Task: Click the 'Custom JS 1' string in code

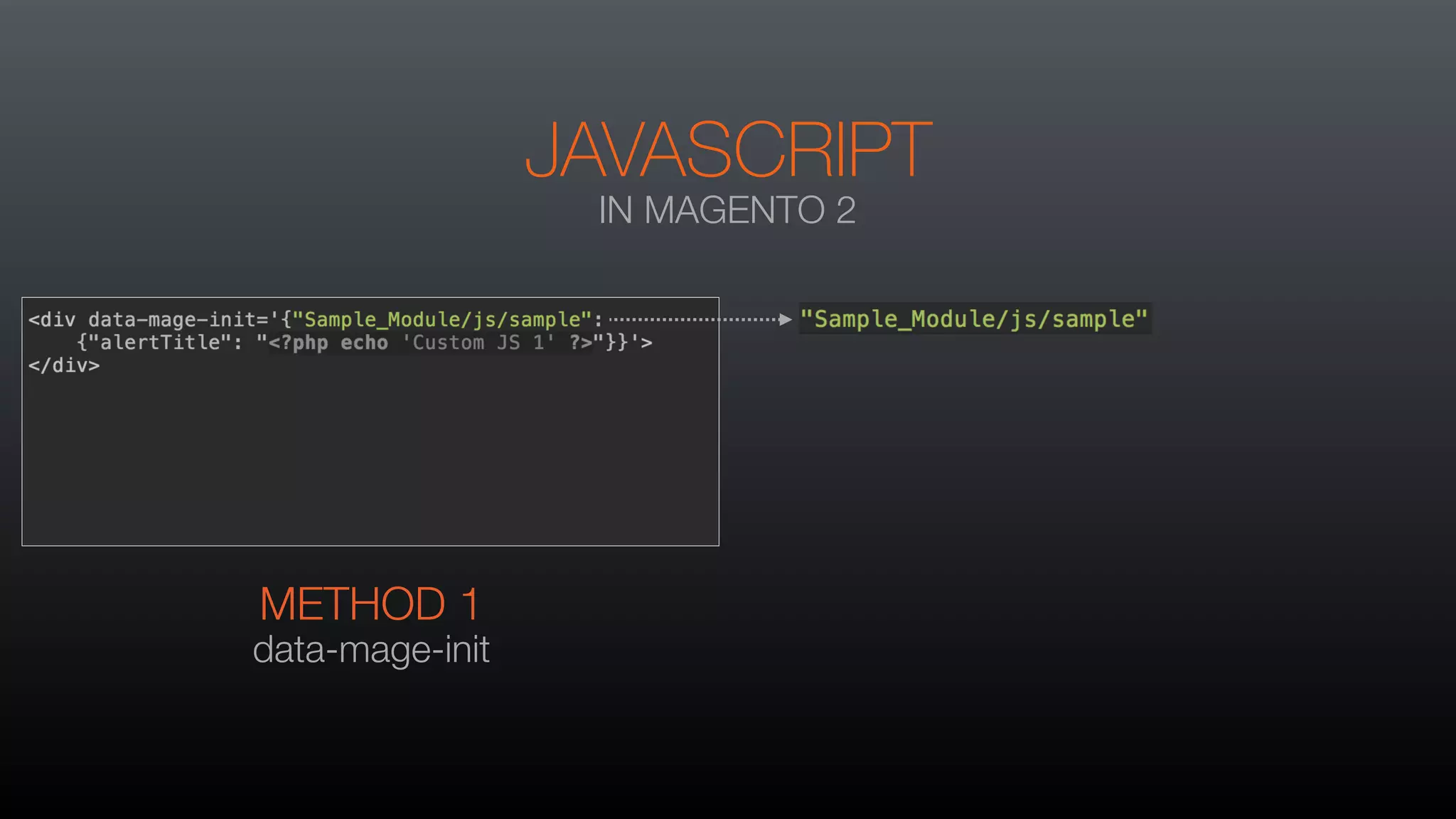Action: pos(478,343)
